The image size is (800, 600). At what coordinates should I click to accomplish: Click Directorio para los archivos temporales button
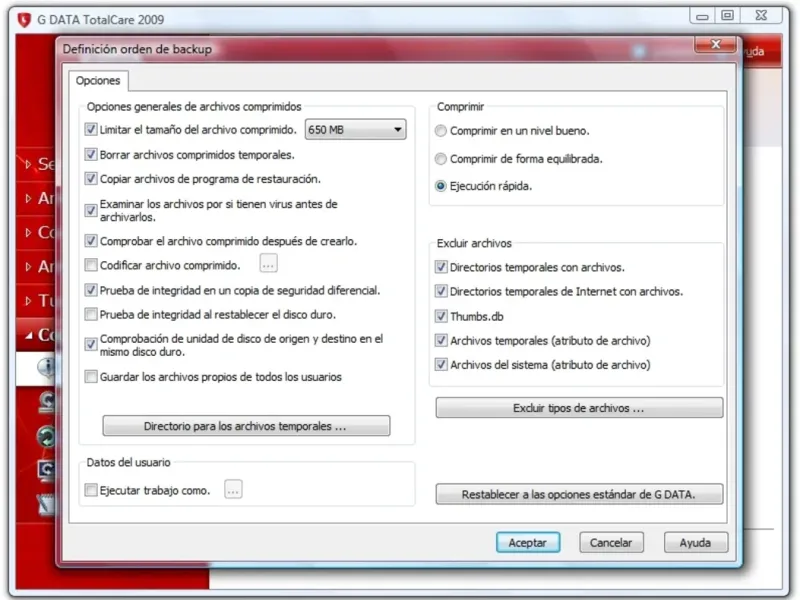pos(246,426)
